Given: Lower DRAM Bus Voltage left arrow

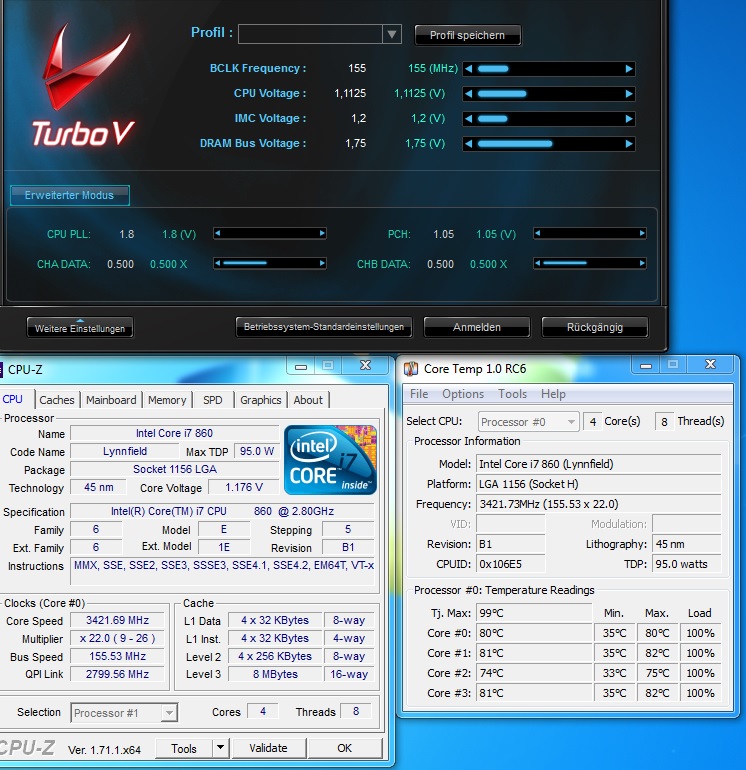Looking at the screenshot, I should [x=469, y=144].
